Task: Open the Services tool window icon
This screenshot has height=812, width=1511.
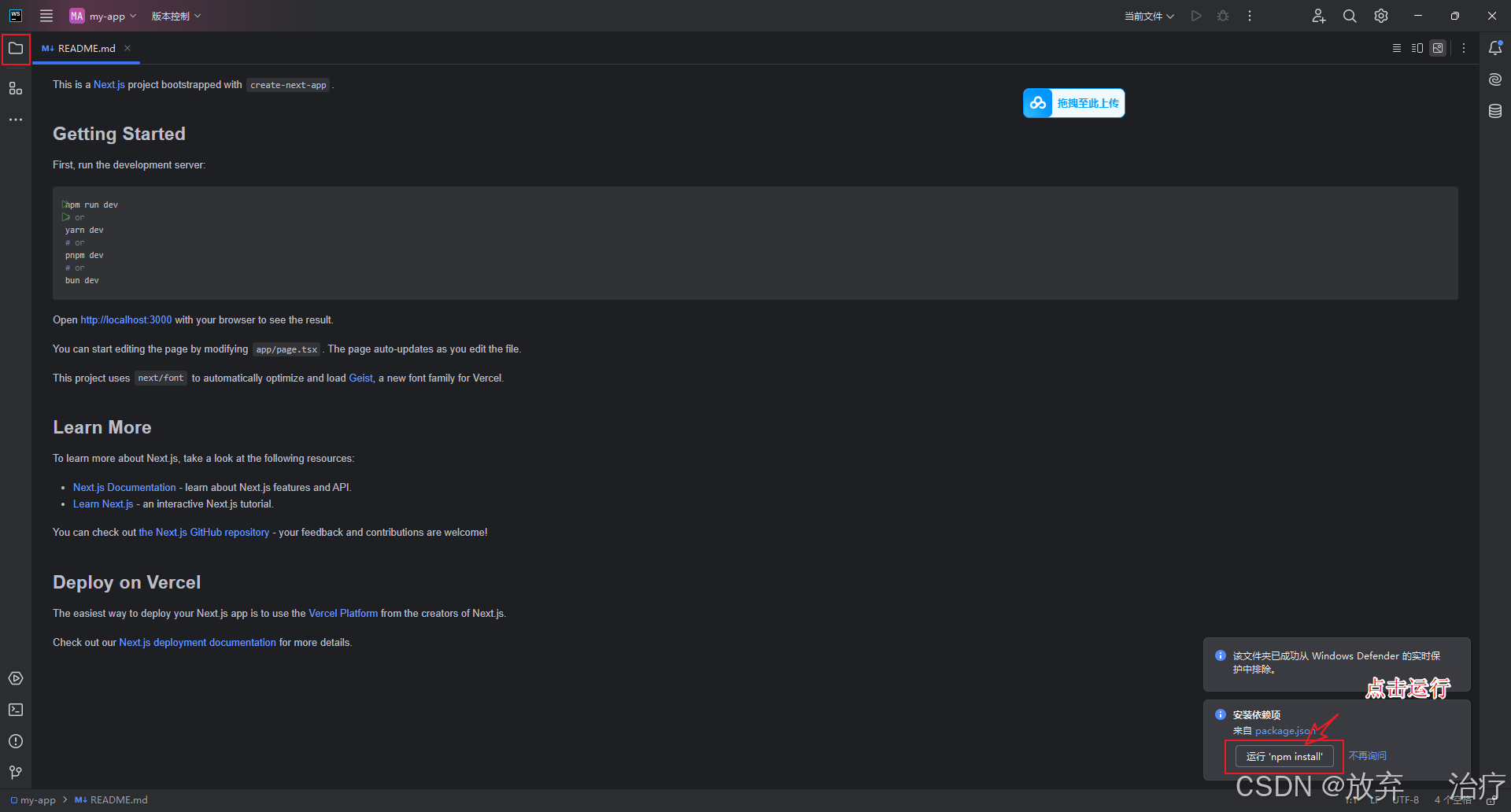Action: (16, 678)
